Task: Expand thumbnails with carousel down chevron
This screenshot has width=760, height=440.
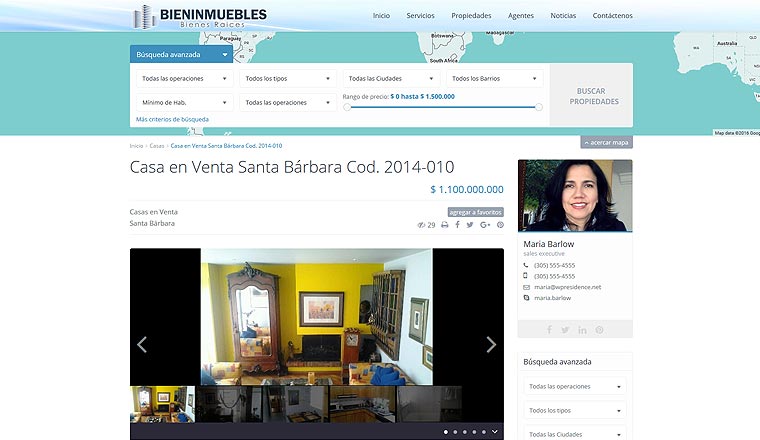Action: click(x=494, y=431)
